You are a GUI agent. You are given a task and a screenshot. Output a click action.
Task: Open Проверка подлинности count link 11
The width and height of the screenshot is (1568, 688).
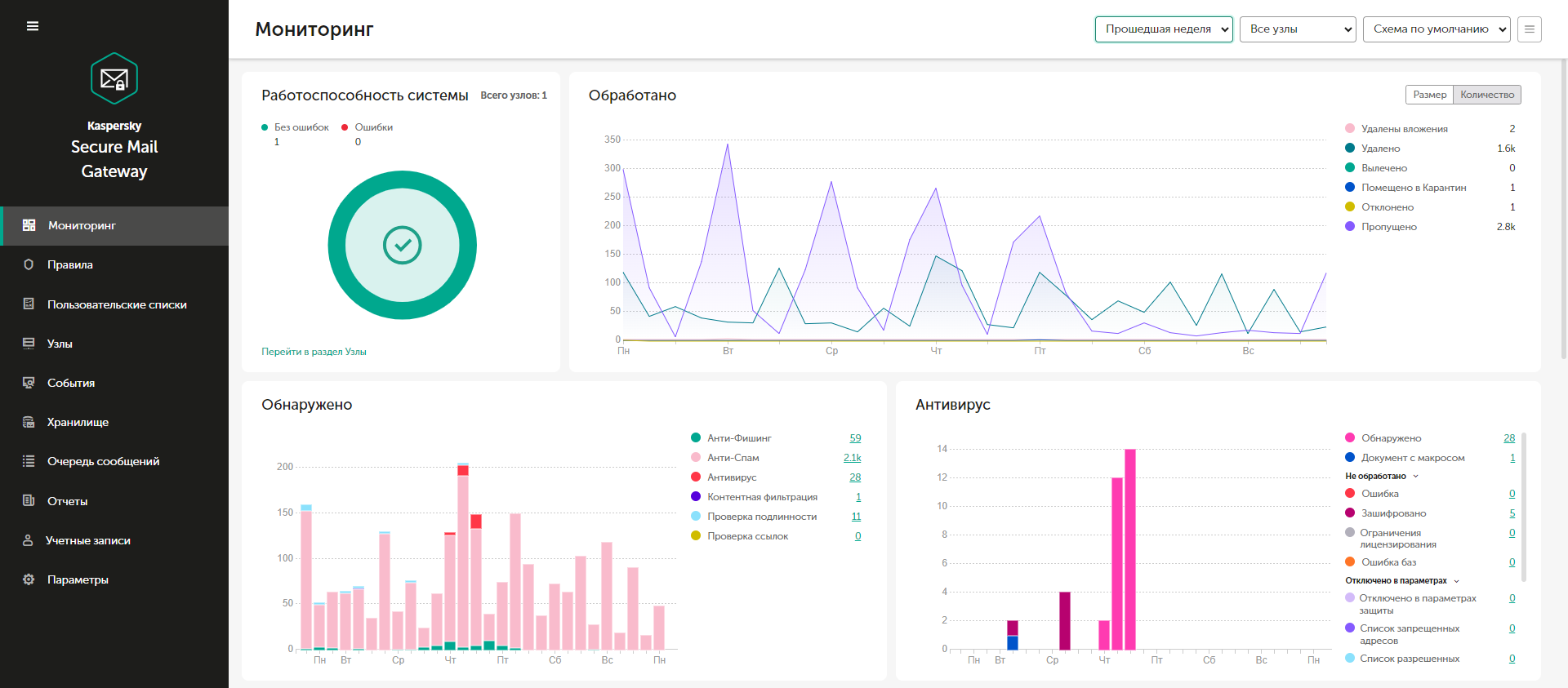[x=856, y=517]
